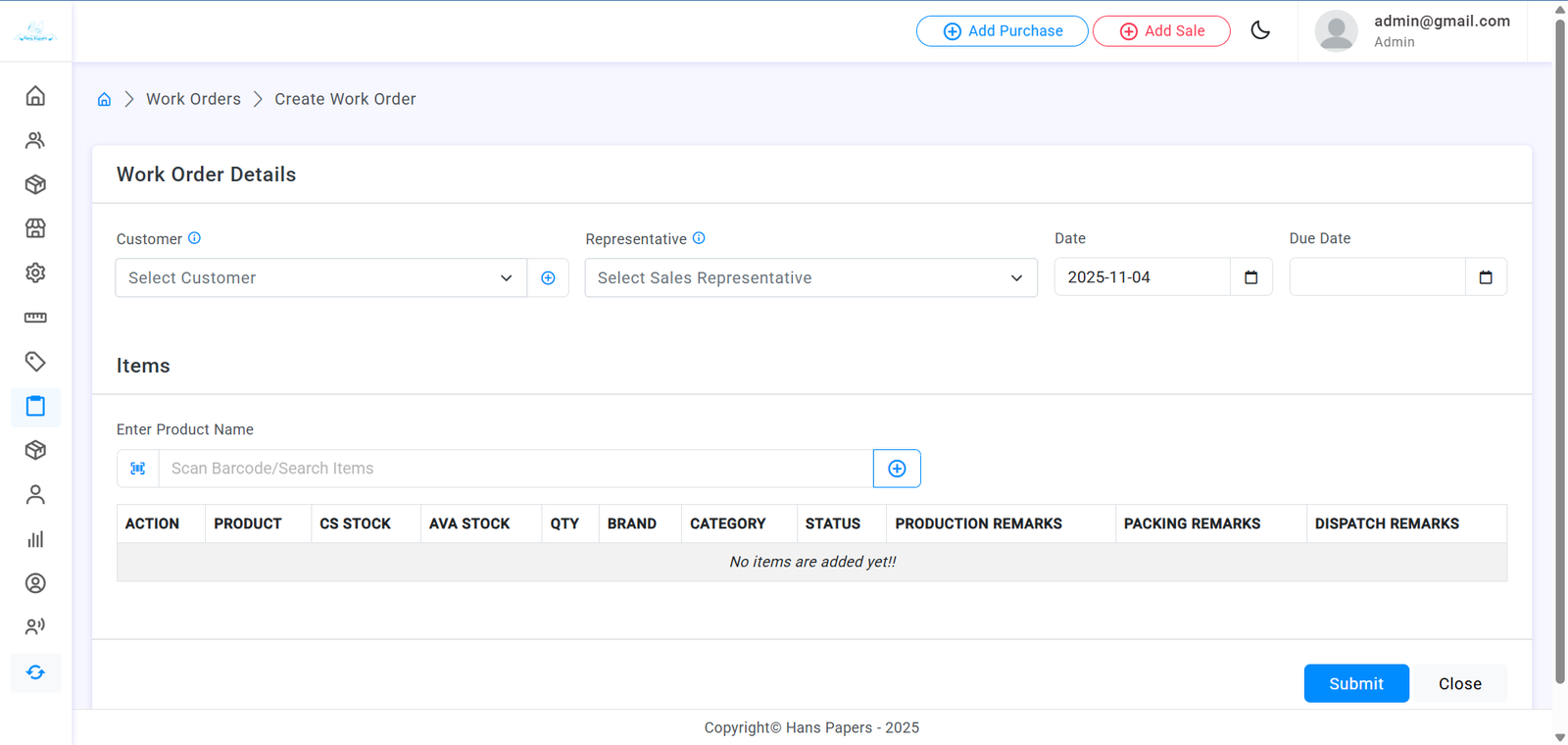
Task: Click the sync refresh icon in sidebar
Action: pos(35,672)
